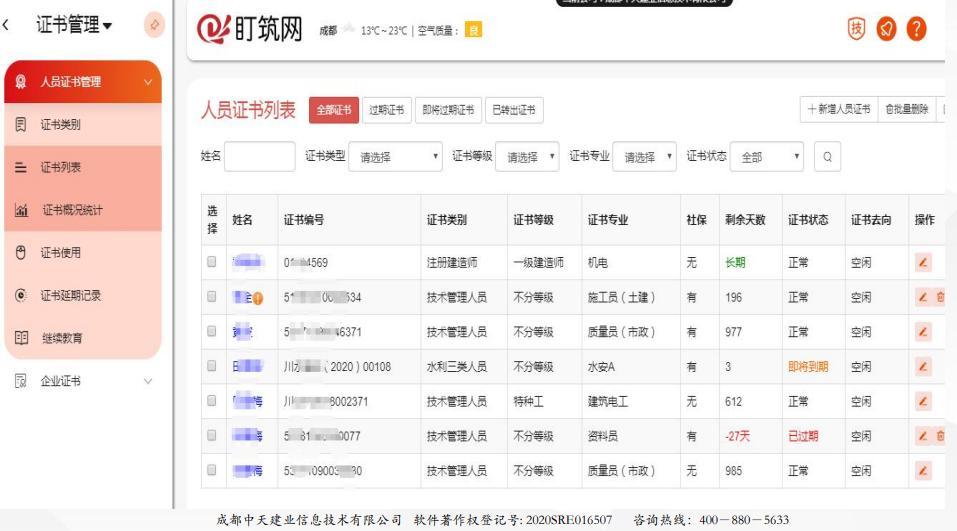Click the edit pencil icon for 机电 row
The width and height of the screenshot is (957, 531).
(x=923, y=263)
